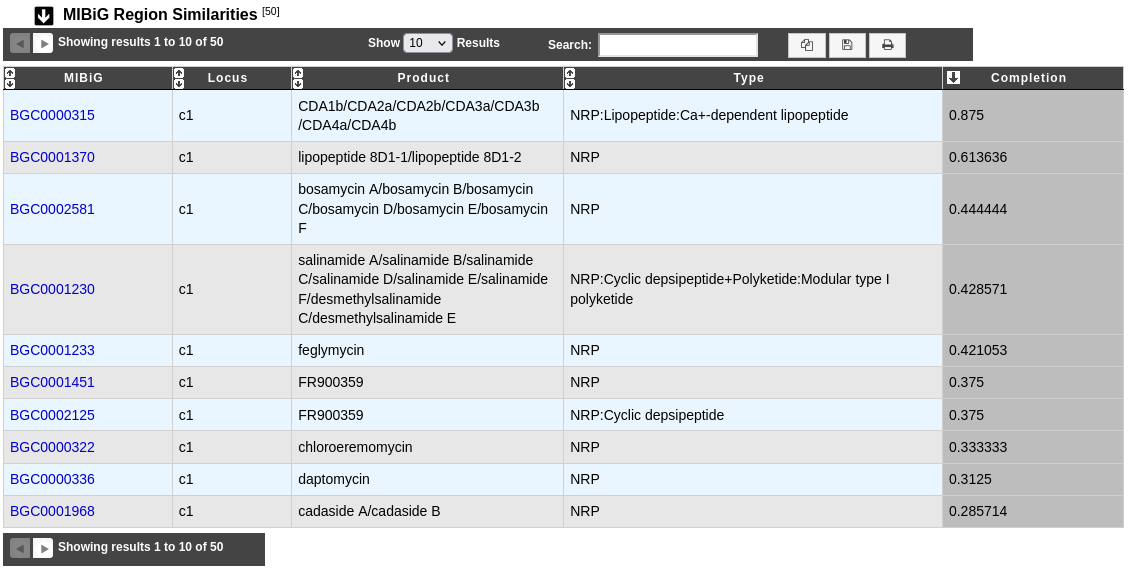Open BGC0000336 daptomycin link
This screenshot has height=568, width=1135.
point(52,479)
